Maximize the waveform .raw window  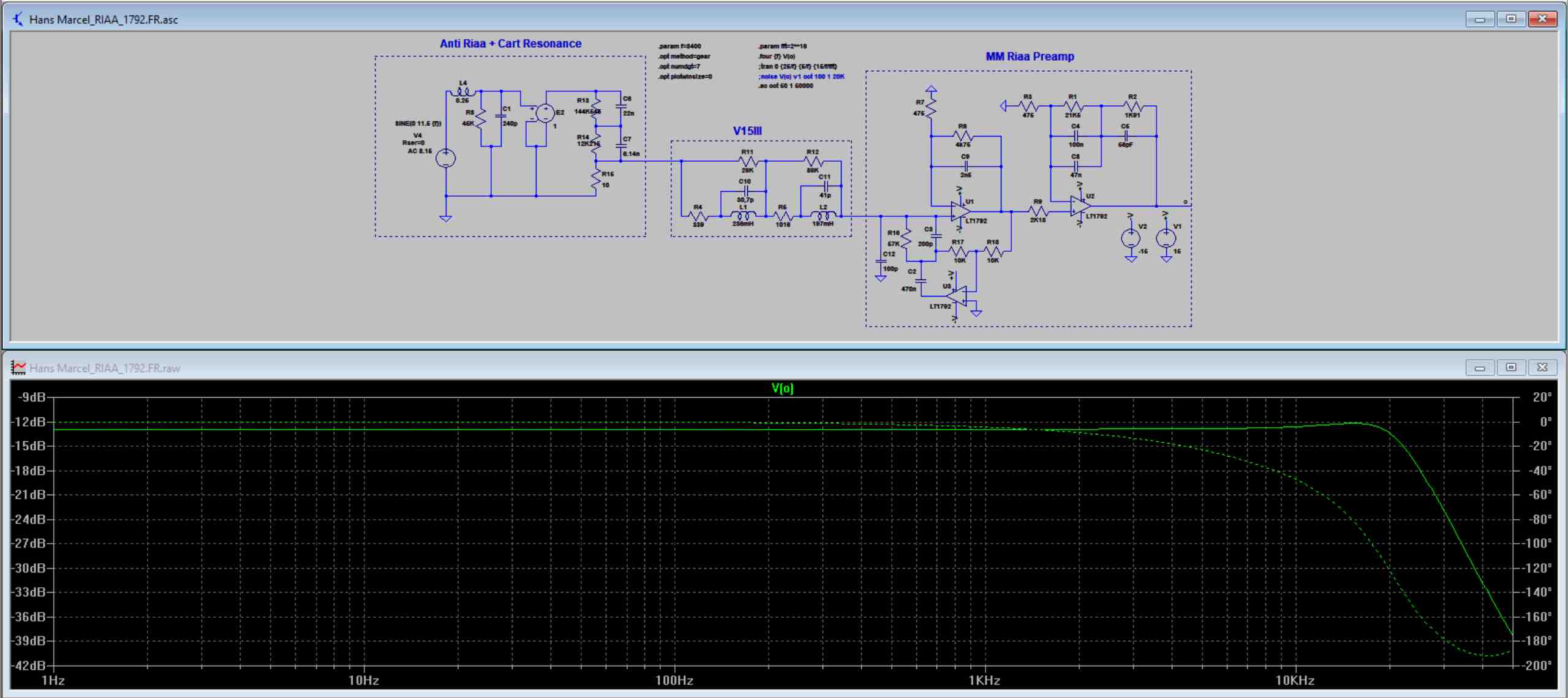pyautogui.click(x=1511, y=368)
